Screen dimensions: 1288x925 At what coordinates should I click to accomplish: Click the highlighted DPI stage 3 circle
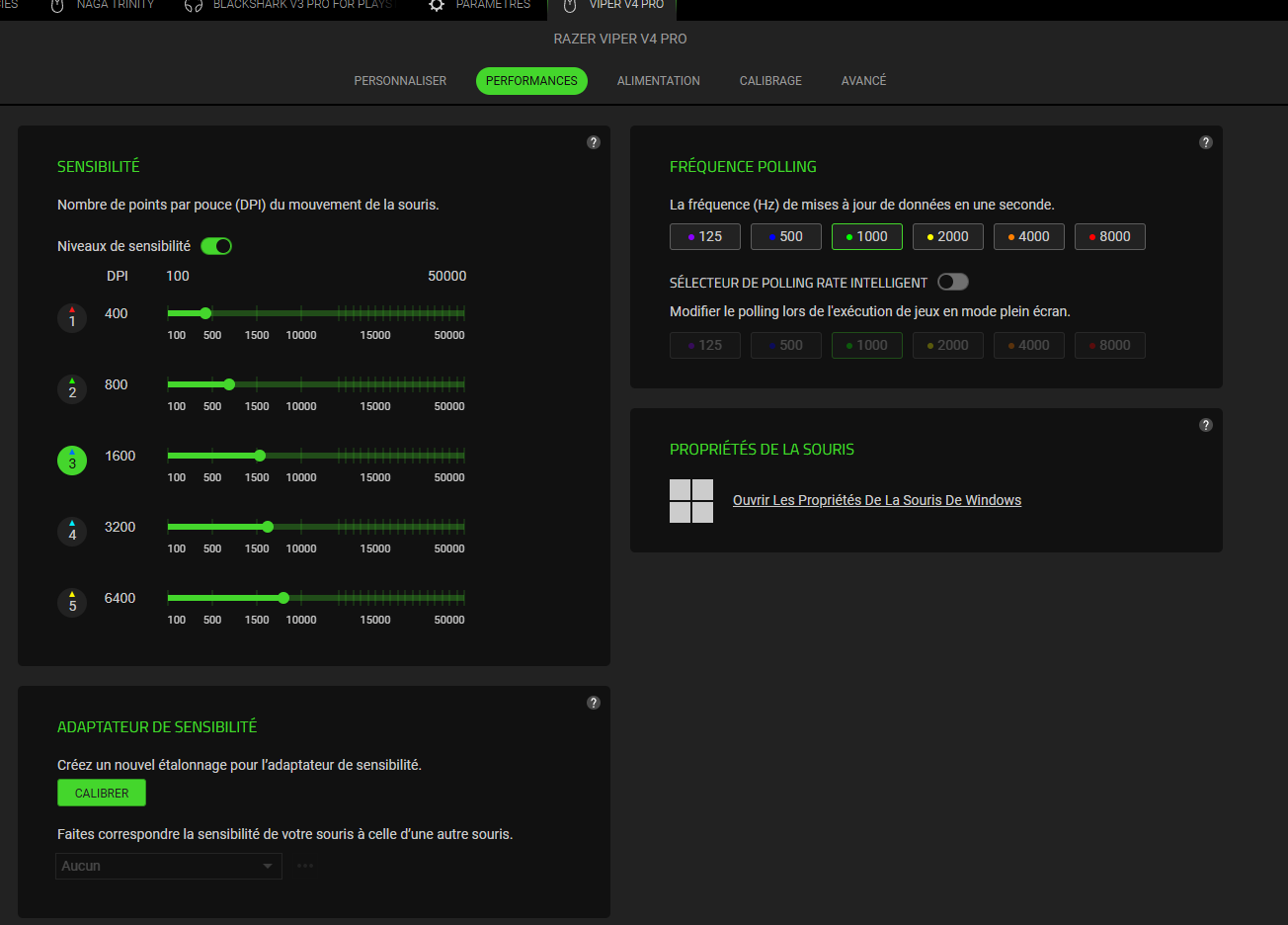point(72,461)
